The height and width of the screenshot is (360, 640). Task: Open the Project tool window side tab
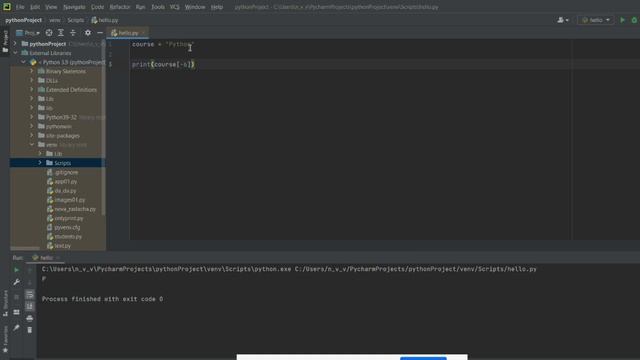5,41
